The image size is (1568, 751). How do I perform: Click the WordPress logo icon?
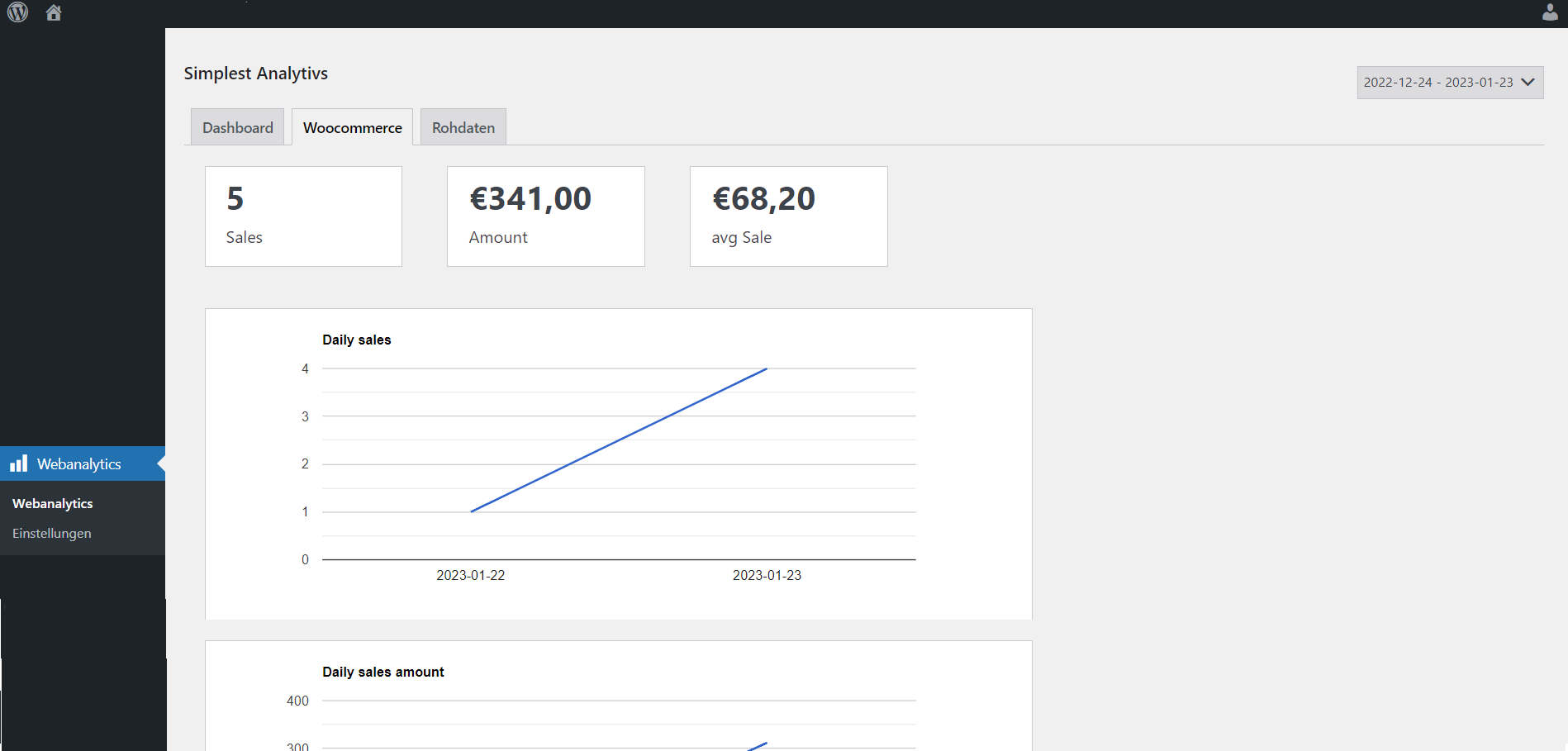tap(17, 12)
